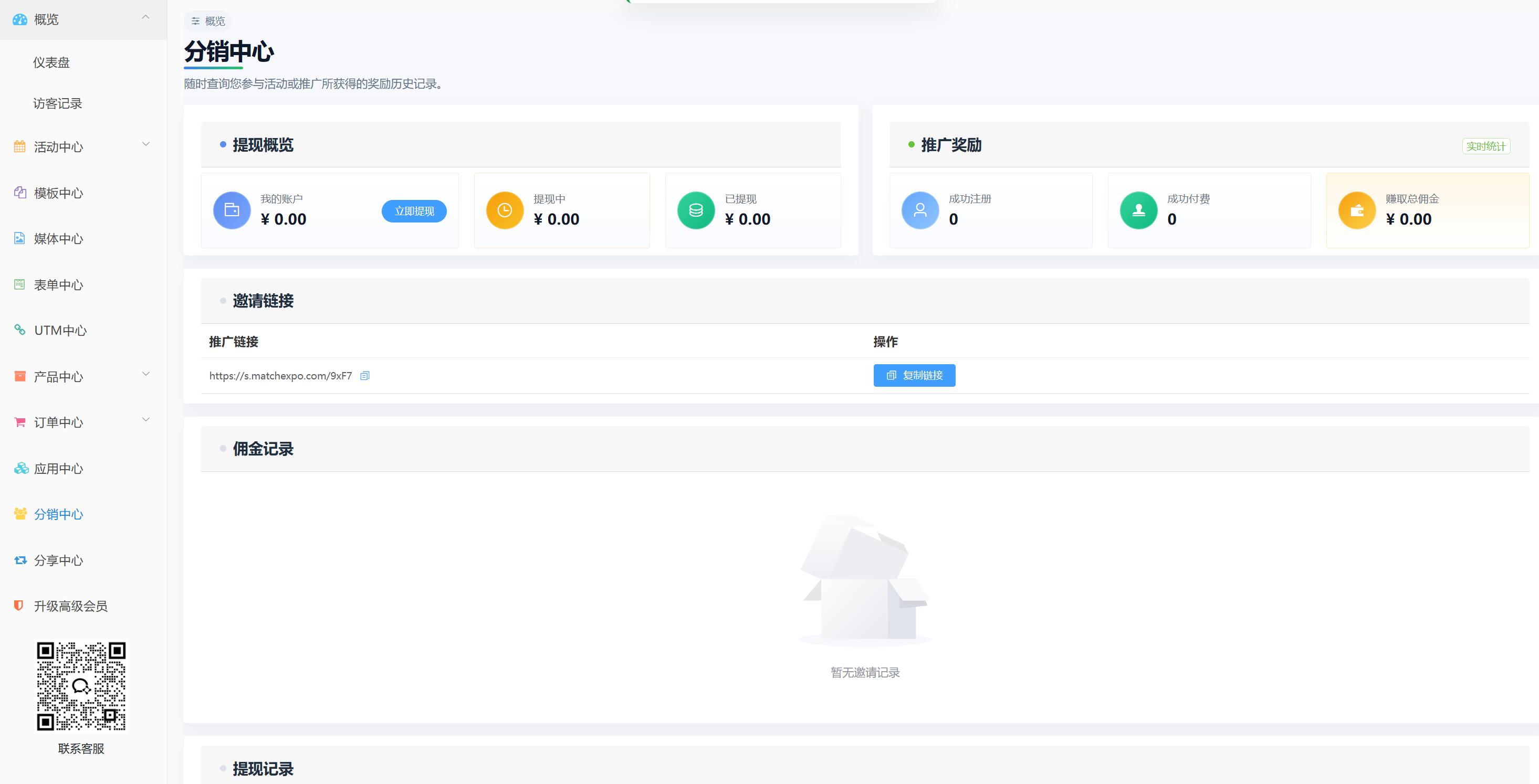Click the stamp icon in 成功付费 card
Viewport: 1539px width, 784px height.
1139,210
